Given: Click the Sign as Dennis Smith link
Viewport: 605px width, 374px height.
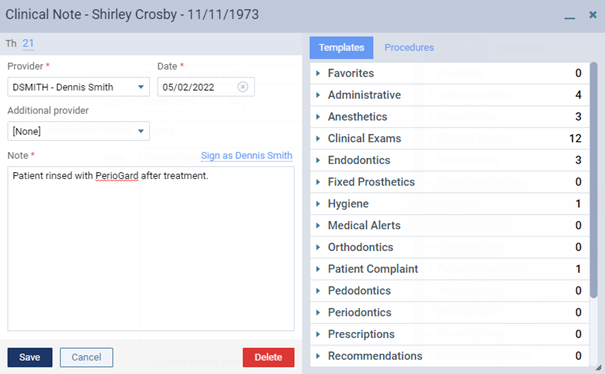Looking at the screenshot, I should 247,156.
